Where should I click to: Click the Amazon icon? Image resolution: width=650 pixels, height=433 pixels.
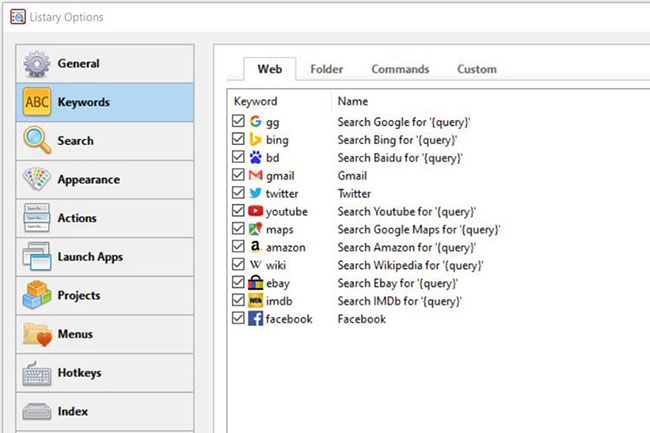coord(255,247)
